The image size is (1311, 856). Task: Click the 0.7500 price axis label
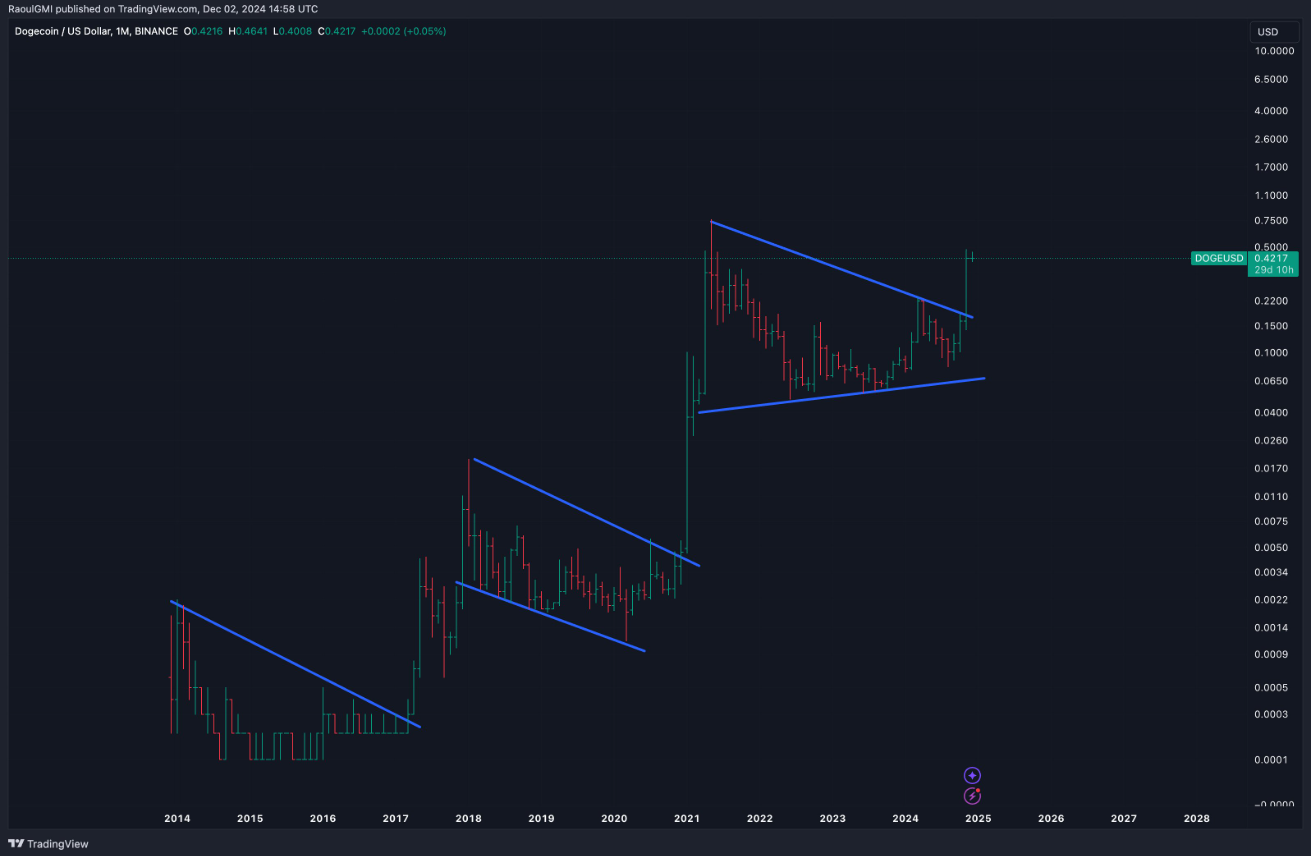pyautogui.click(x=1270, y=220)
